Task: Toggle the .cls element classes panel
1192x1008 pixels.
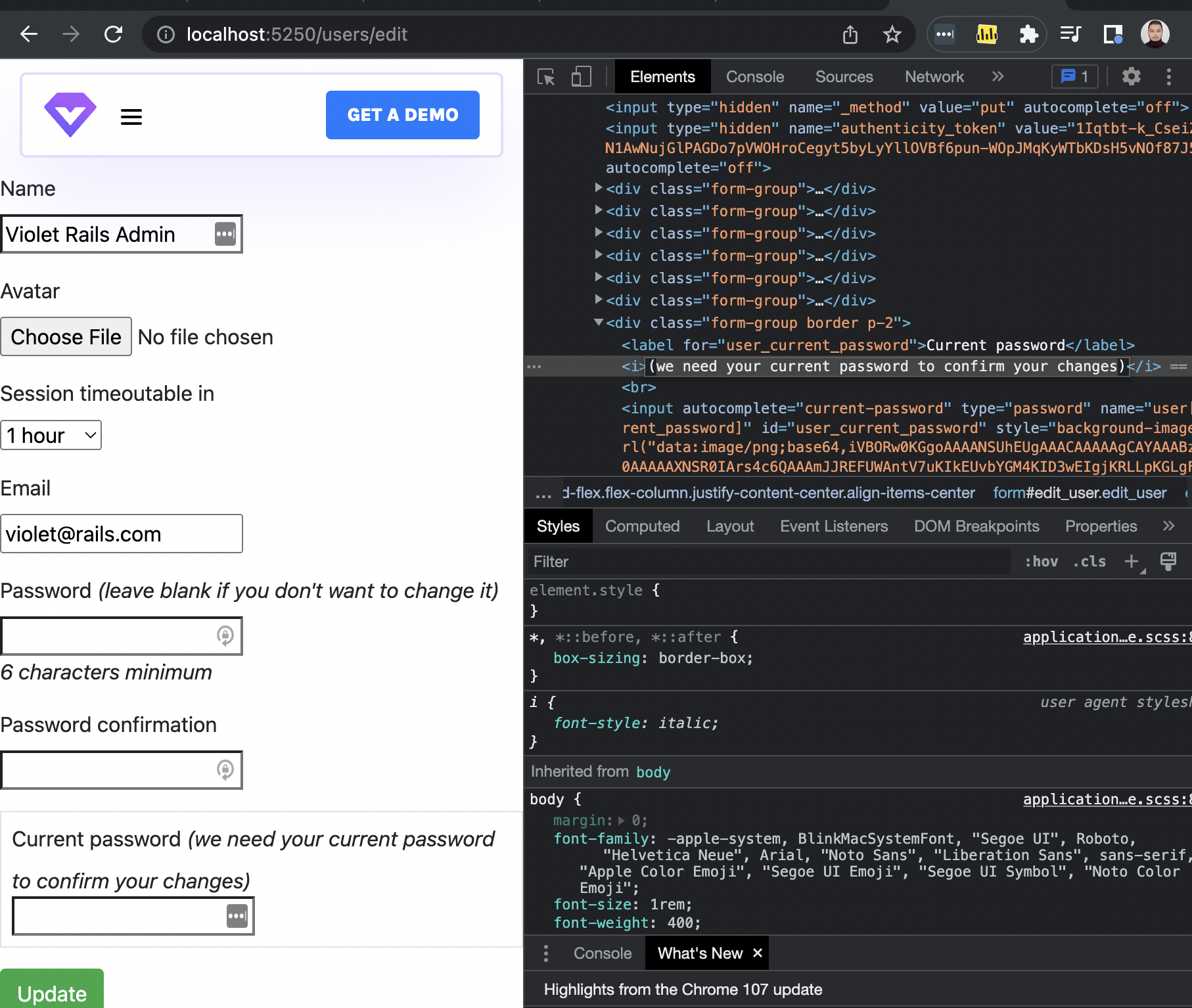Action: pos(1089,562)
